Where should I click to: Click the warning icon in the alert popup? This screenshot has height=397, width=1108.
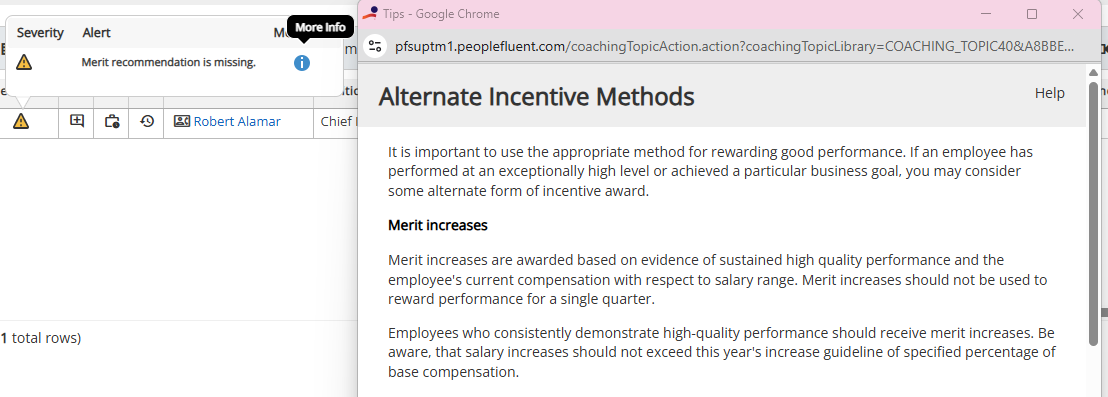25,62
